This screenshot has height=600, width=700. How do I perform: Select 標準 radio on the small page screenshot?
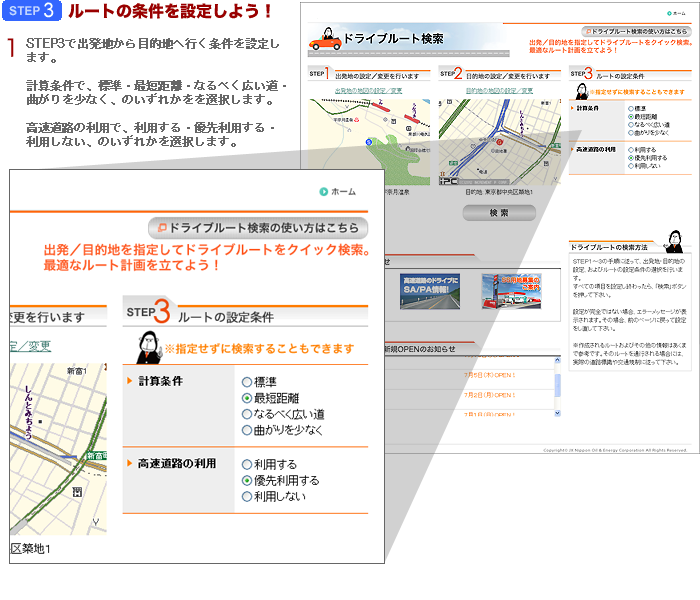point(631,108)
